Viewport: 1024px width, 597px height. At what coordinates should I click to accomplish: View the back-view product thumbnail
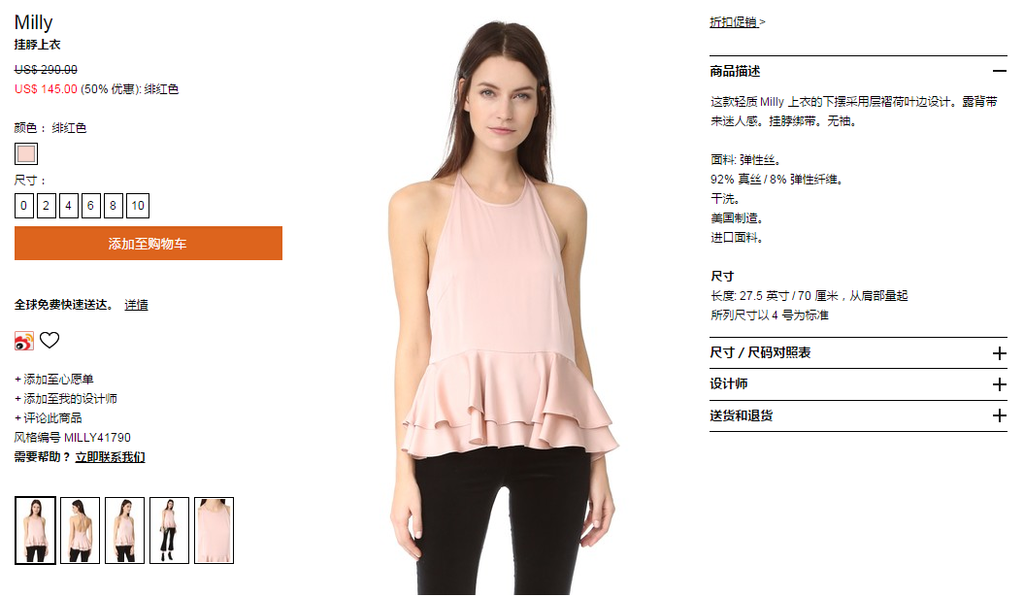tap(80, 530)
